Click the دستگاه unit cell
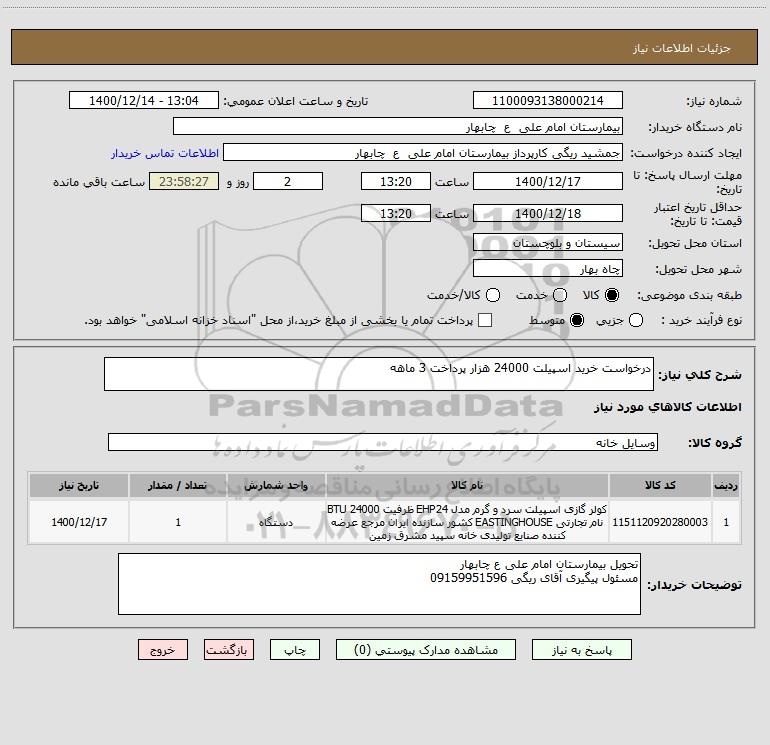The height and width of the screenshot is (745, 770). pyautogui.click(x=276, y=522)
